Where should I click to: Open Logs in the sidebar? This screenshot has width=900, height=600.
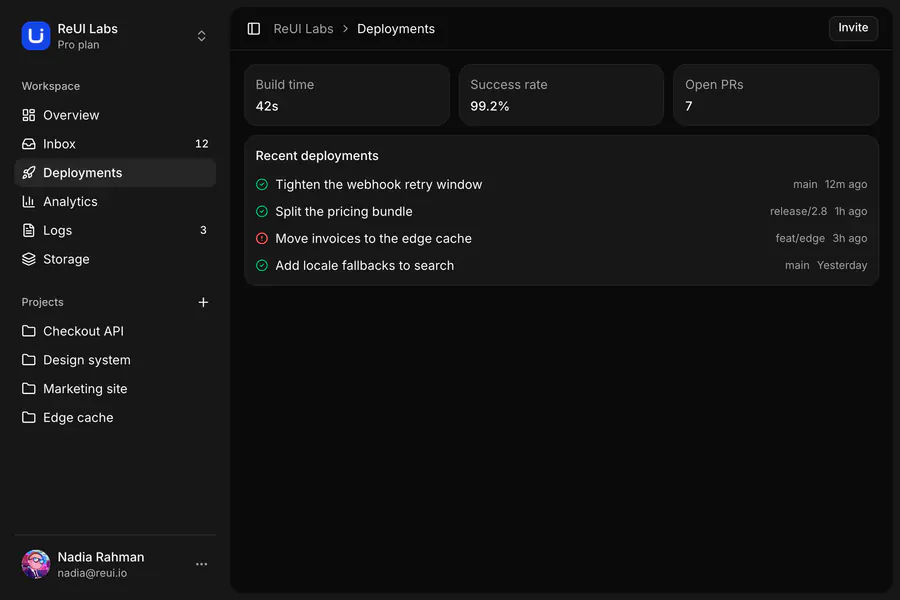(115, 230)
